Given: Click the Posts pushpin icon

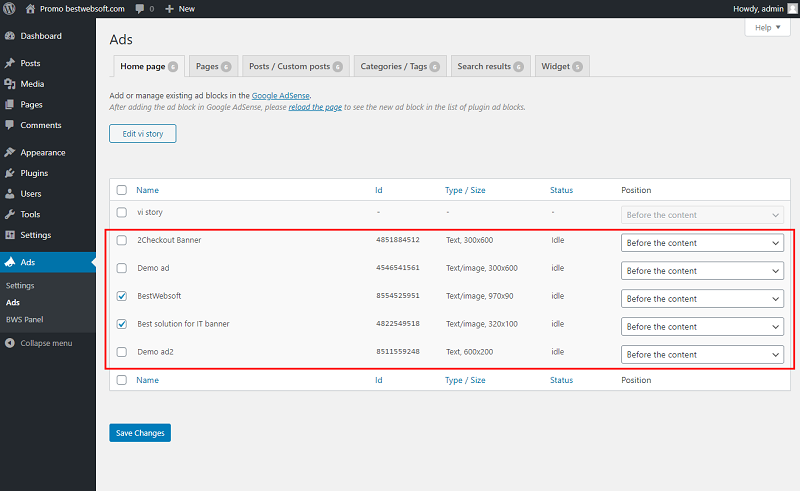Looking at the screenshot, I should click(x=10, y=63).
